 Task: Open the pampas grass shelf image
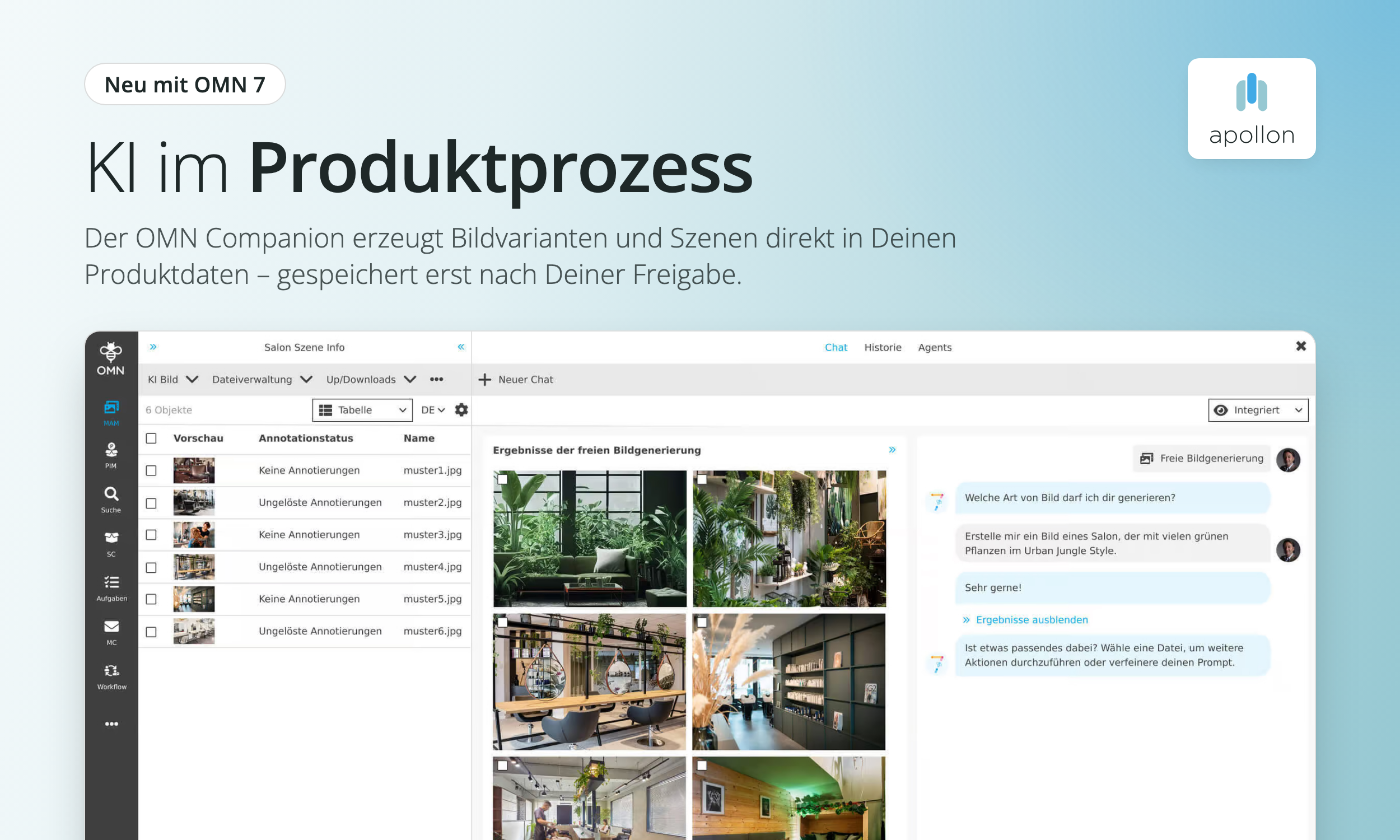point(789,682)
